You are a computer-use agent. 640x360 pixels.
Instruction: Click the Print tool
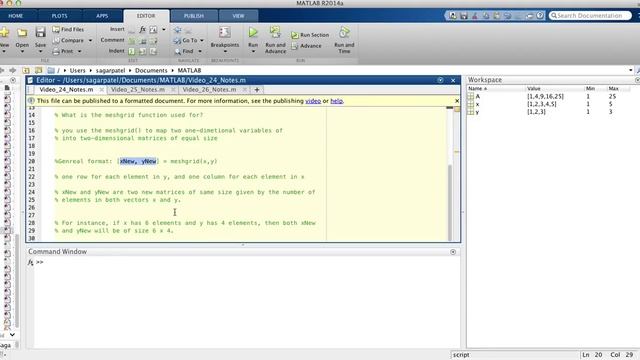(x=63, y=51)
